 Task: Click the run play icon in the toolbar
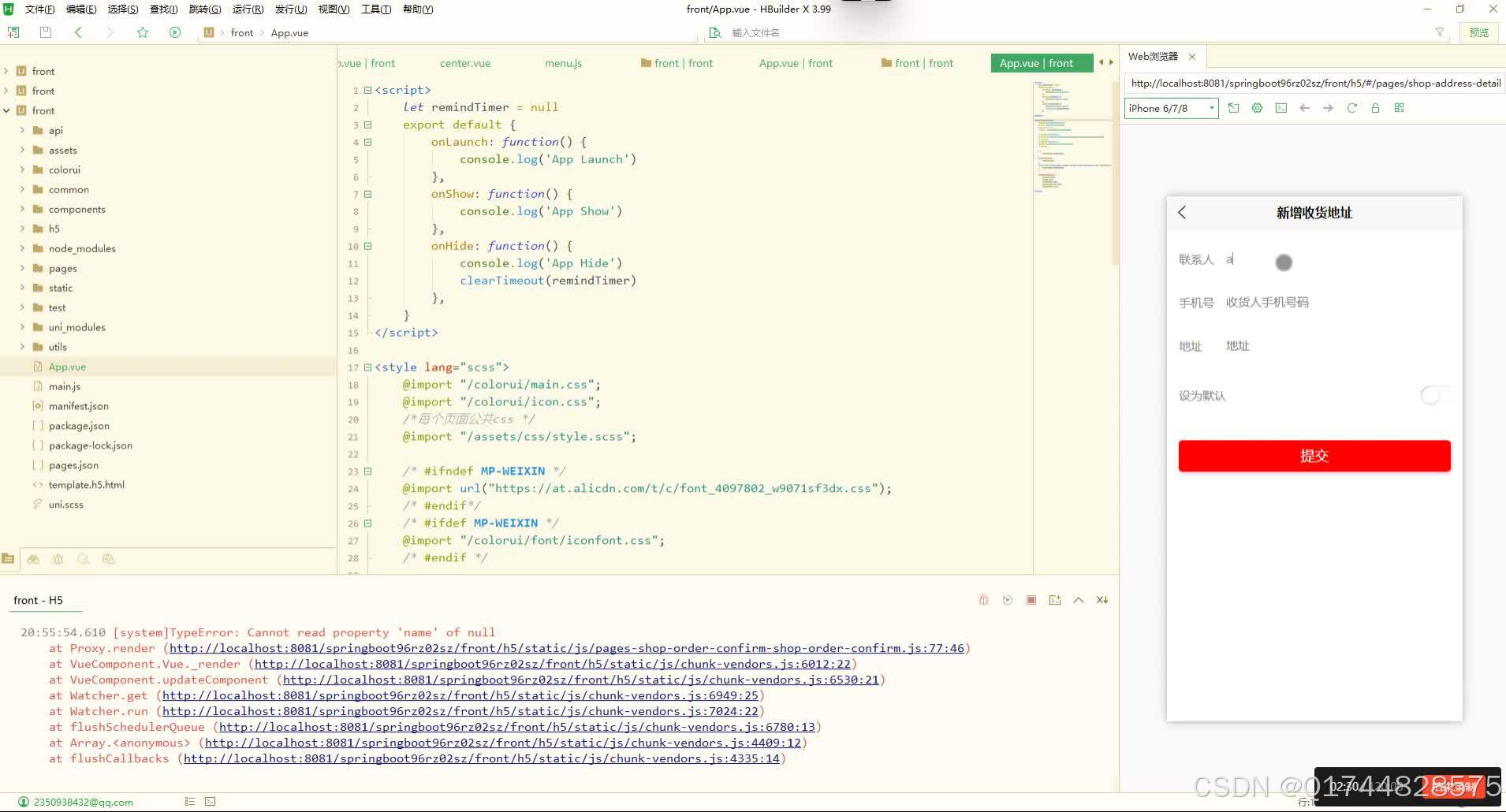175,32
